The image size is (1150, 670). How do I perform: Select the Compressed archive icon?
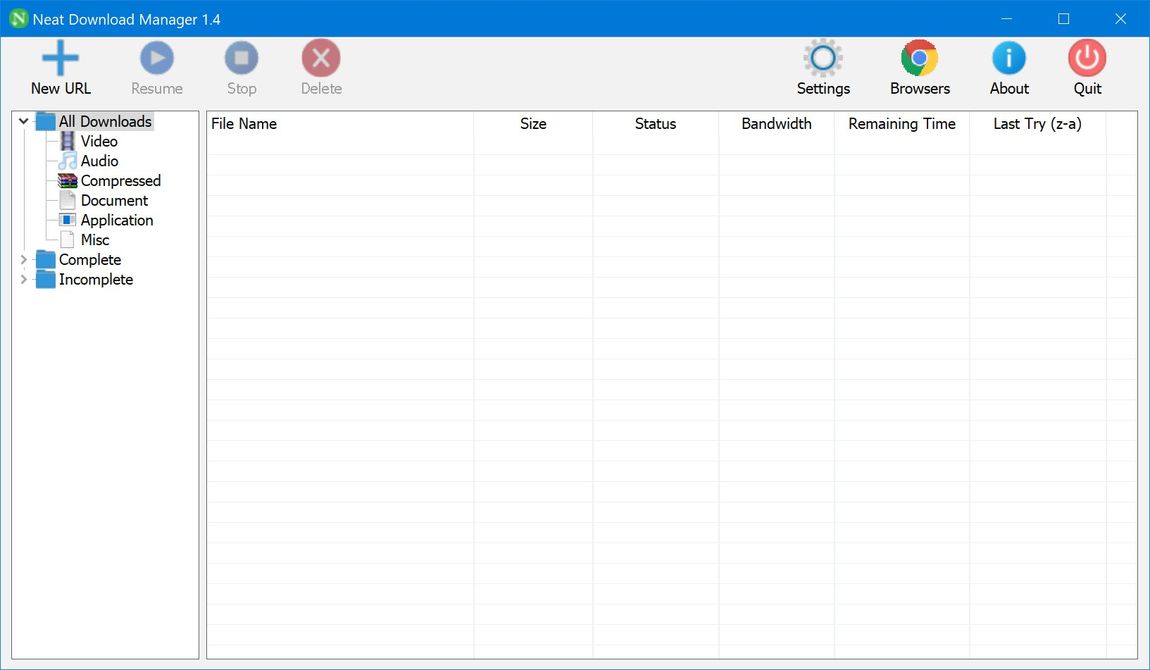67,180
